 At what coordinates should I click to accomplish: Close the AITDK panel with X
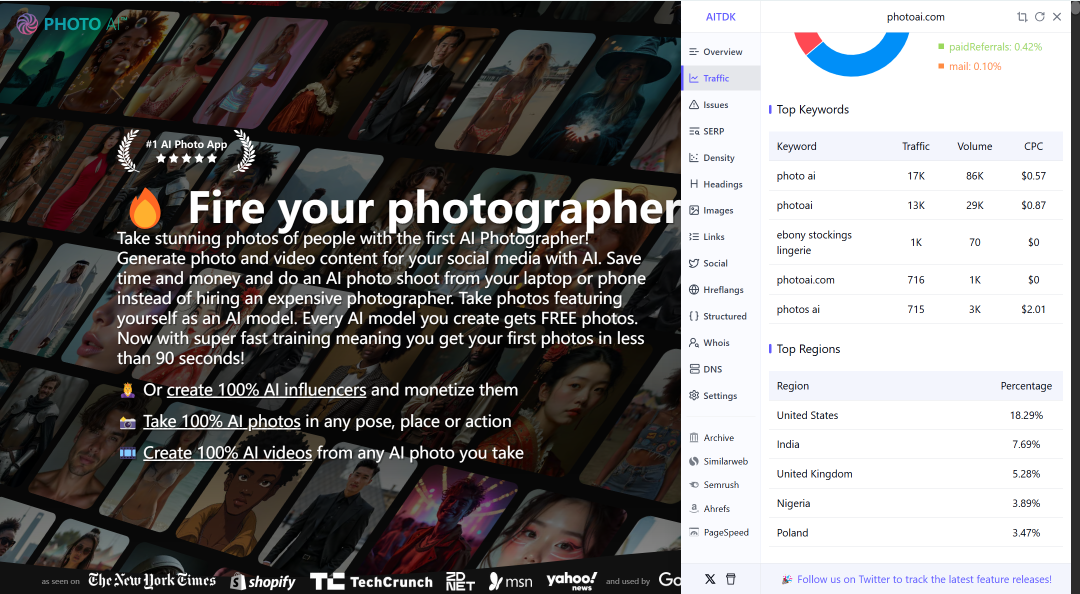[x=1057, y=17]
